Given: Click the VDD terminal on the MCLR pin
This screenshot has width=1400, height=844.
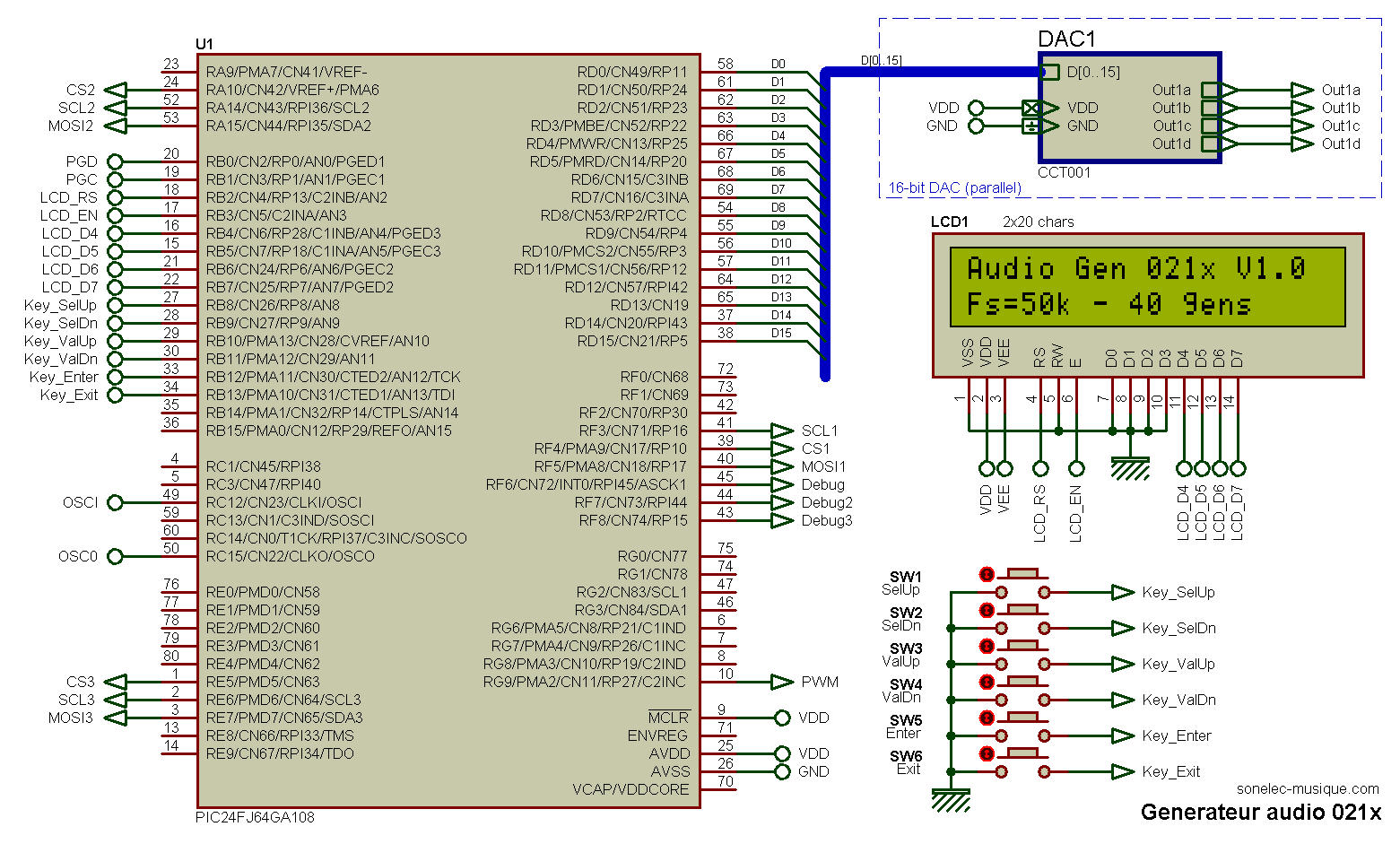Looking at the screenshot, I should (782, 718).
